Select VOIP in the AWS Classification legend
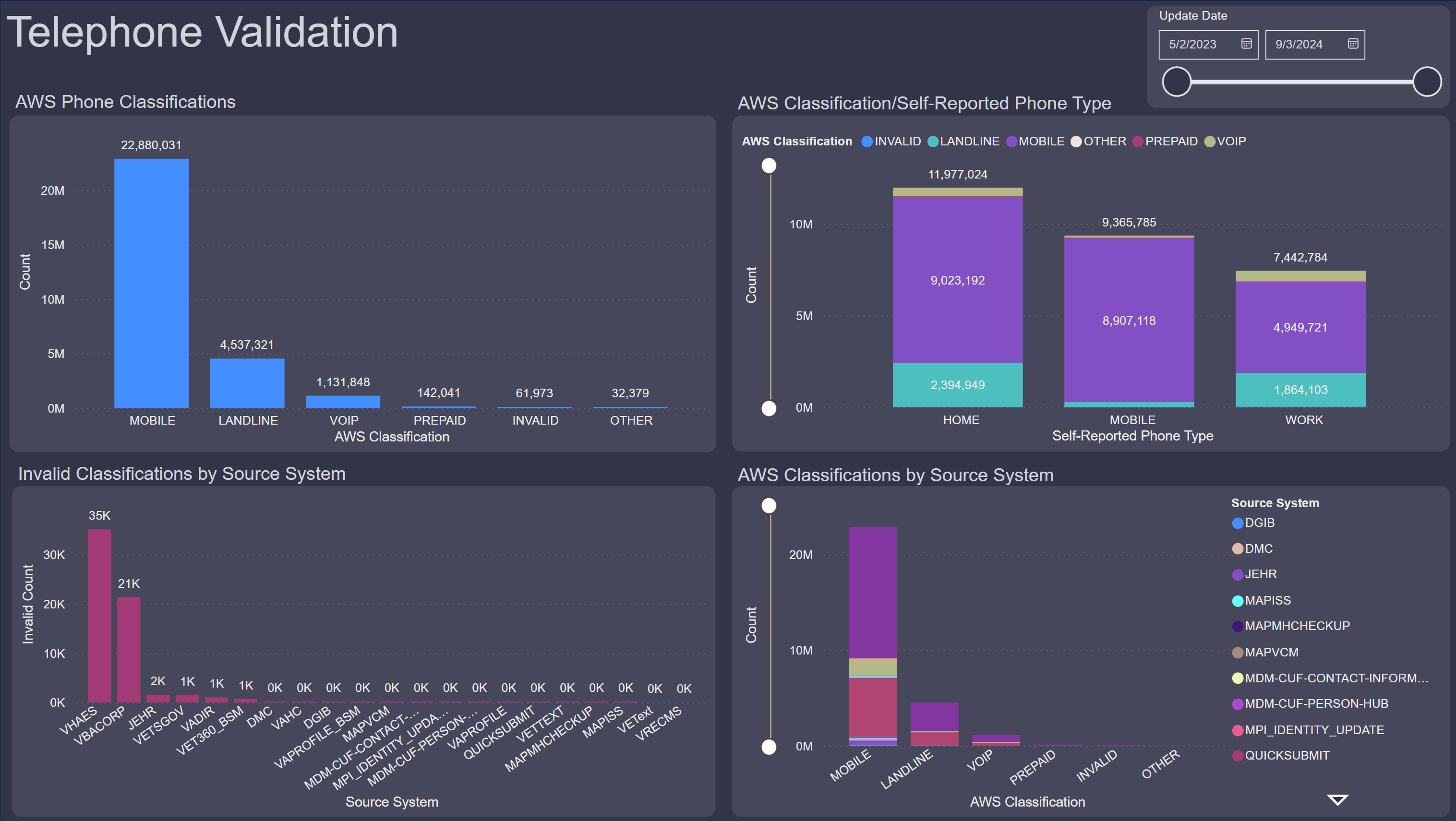Screen dimensions: 1456x821 [1225, 141]
